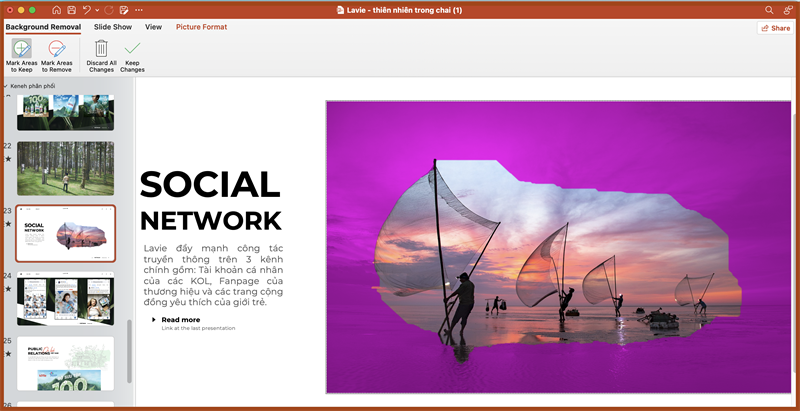The image size is (800, 411).
Task: Select slide 24 thumbnail in the panel
Action: [x=65, y=298]
